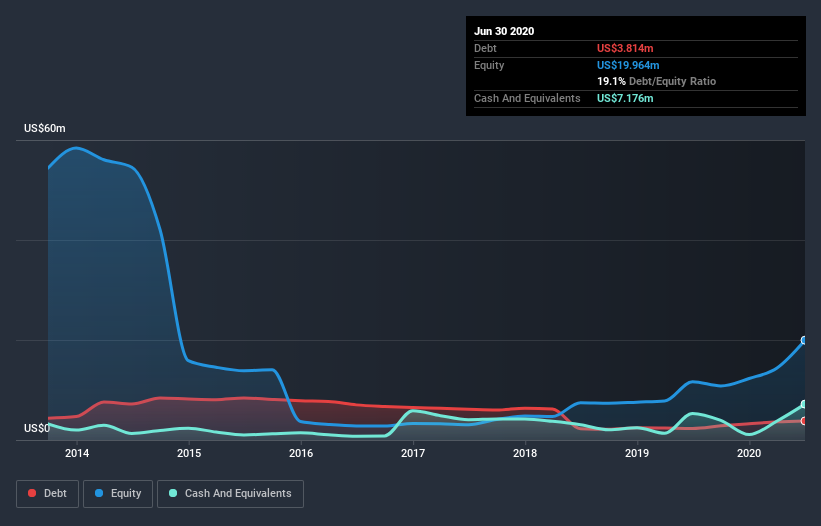Click the 2016 x-axis label
Viewport: 821px width, 526px height.
coord(301,453)
